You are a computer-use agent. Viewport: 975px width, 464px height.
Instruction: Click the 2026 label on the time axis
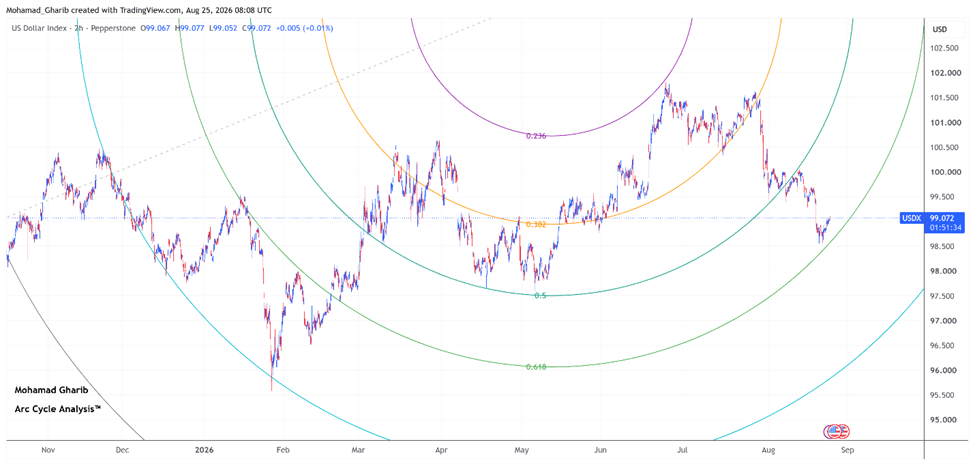203,448
